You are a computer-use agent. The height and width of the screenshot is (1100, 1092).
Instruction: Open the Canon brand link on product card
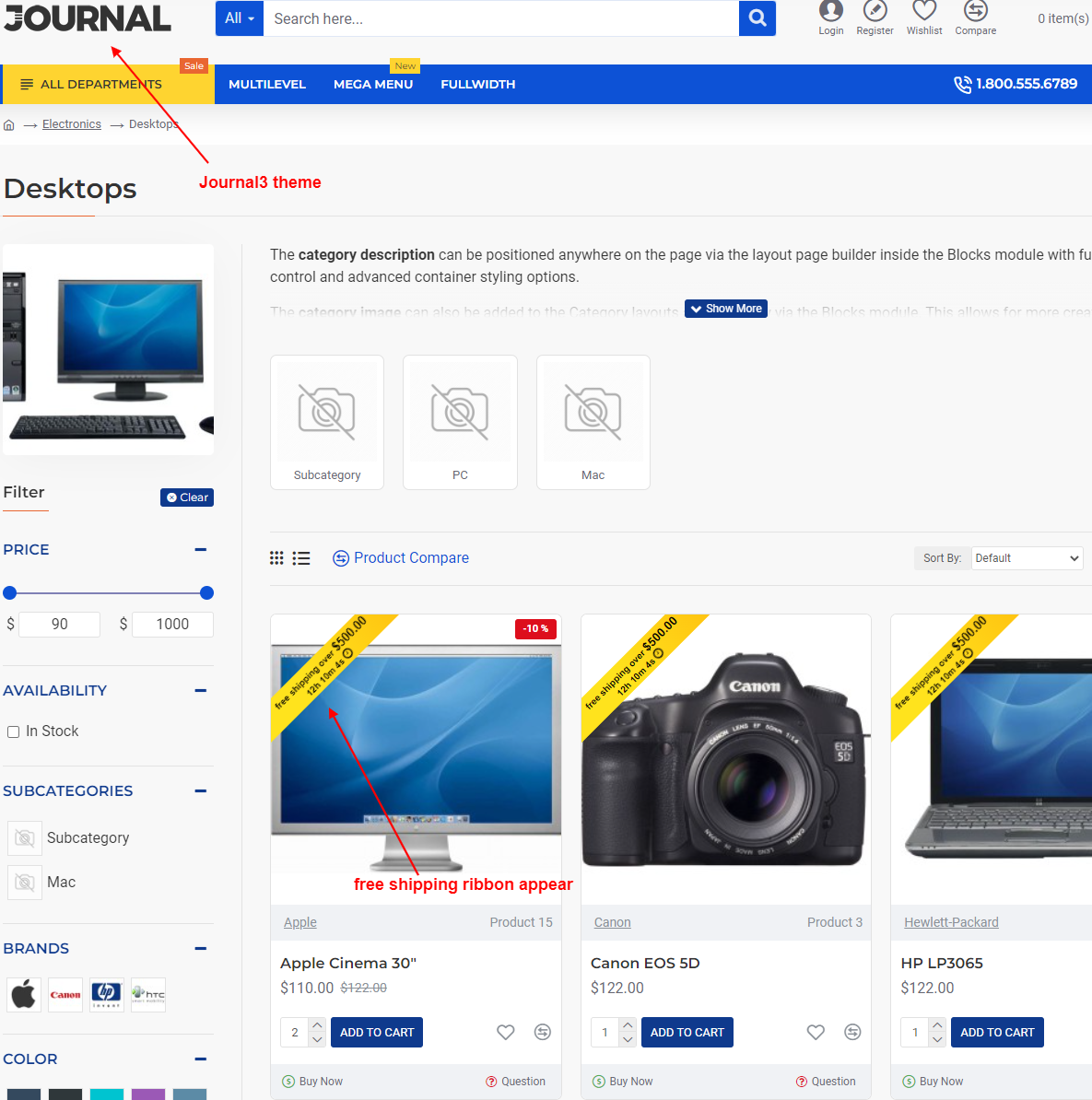tap(613, 922)
